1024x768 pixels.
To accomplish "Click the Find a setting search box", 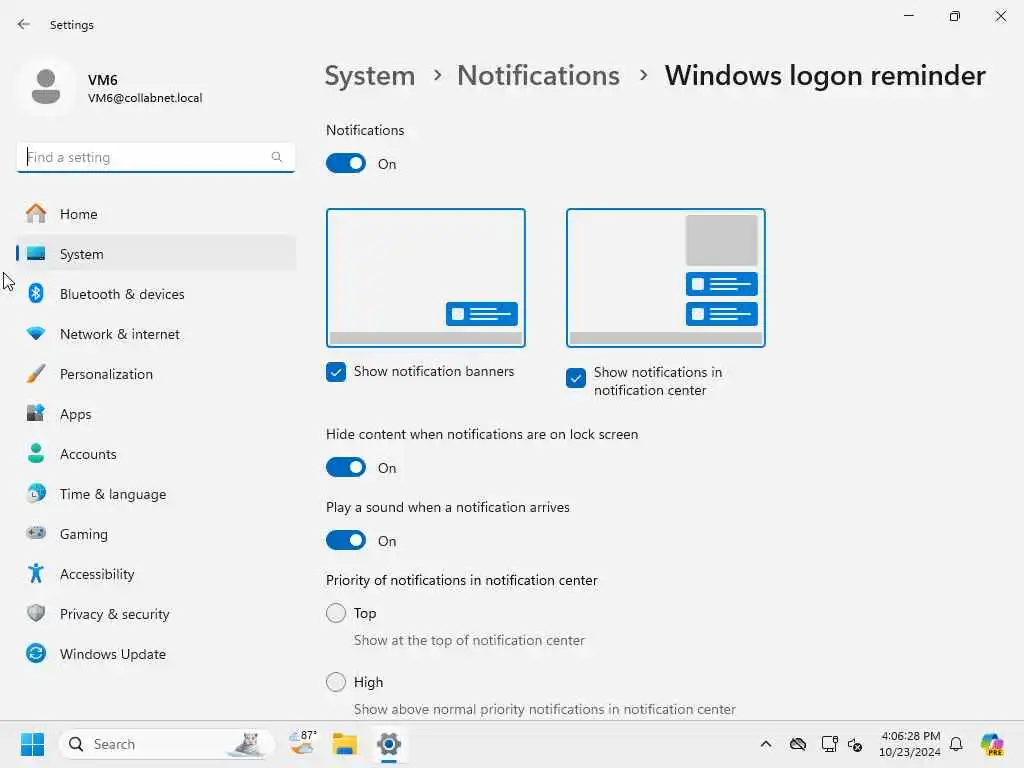I will [156, 157].
